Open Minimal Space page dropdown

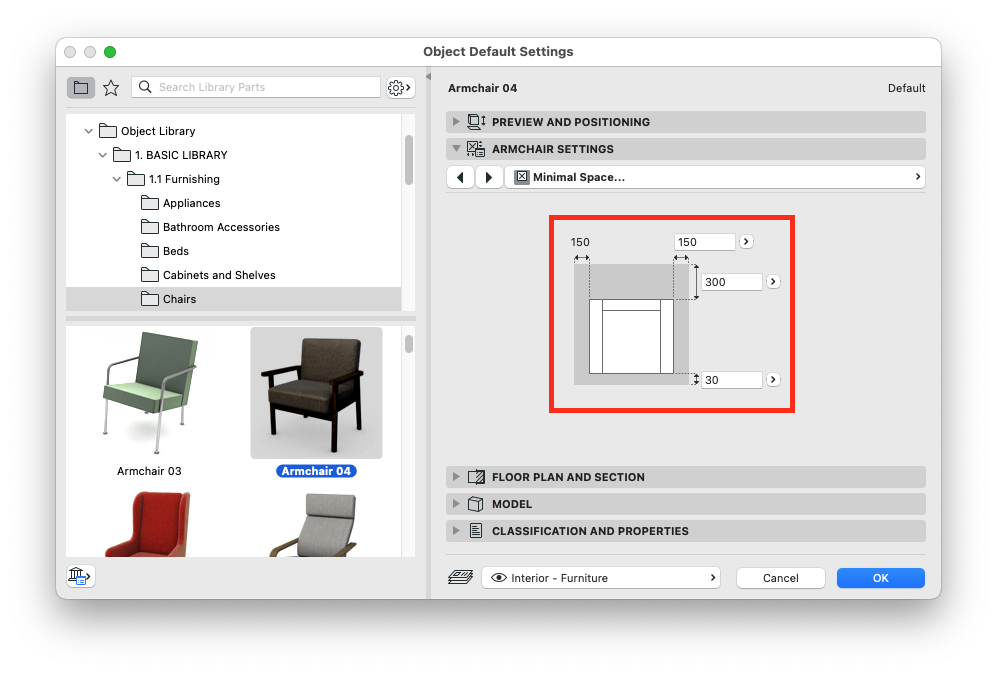coord(715,177)
